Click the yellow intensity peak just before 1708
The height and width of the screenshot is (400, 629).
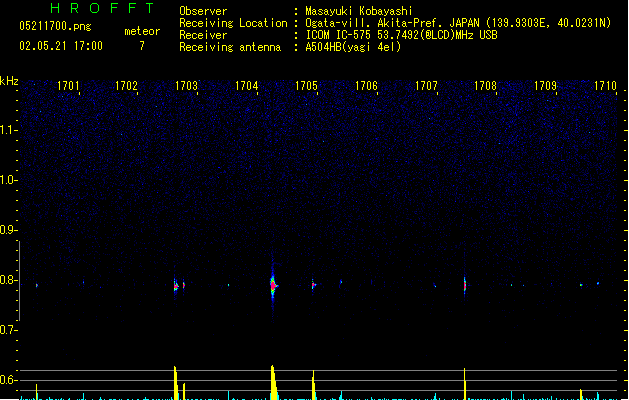[465, 384]
